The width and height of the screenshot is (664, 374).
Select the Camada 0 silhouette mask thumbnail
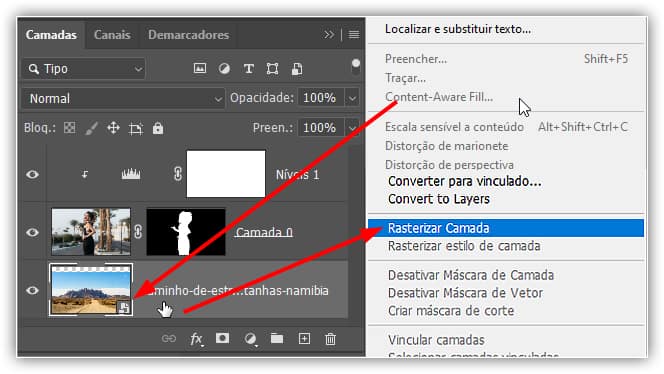186,232
